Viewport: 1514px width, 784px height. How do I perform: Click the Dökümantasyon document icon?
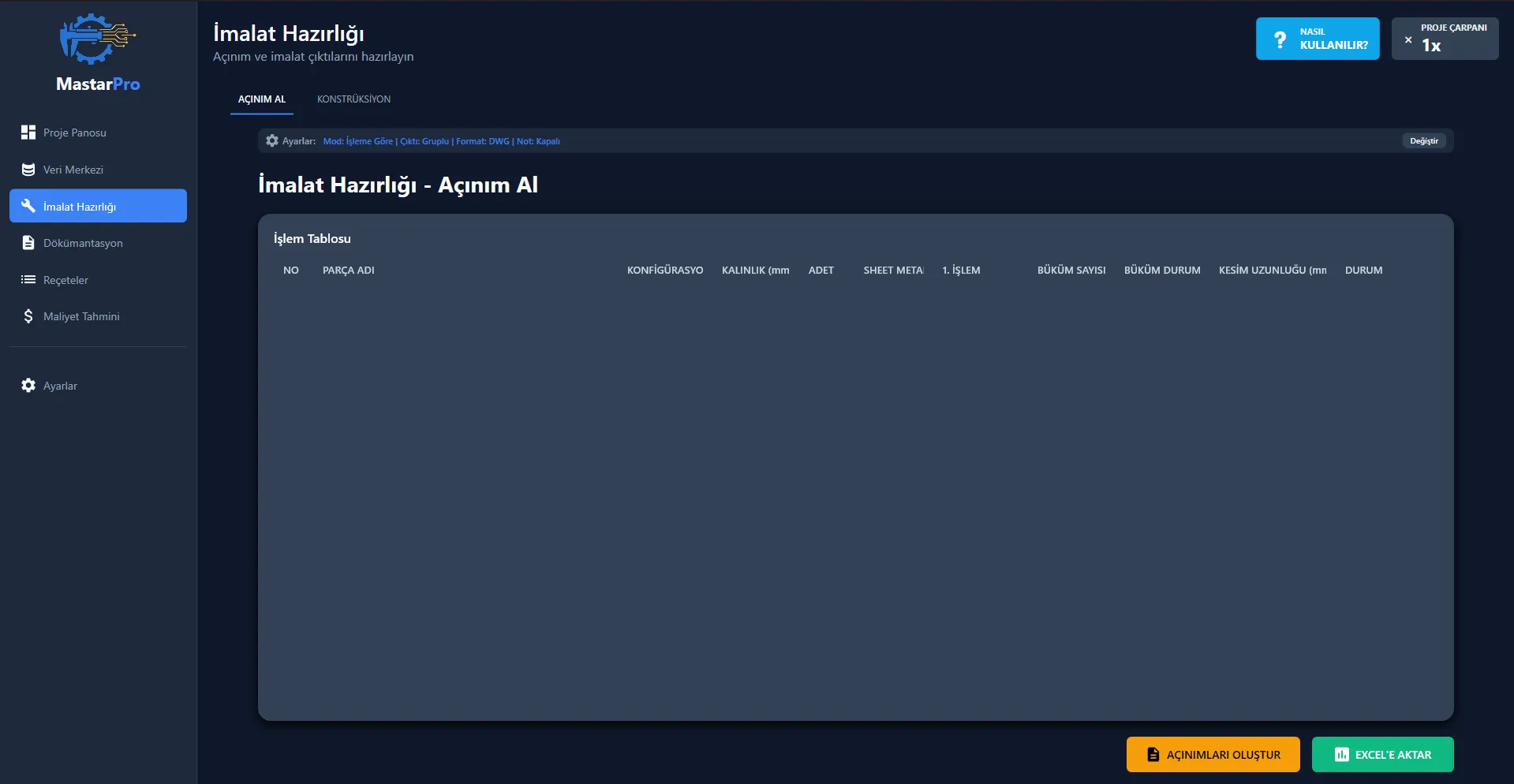28,243
